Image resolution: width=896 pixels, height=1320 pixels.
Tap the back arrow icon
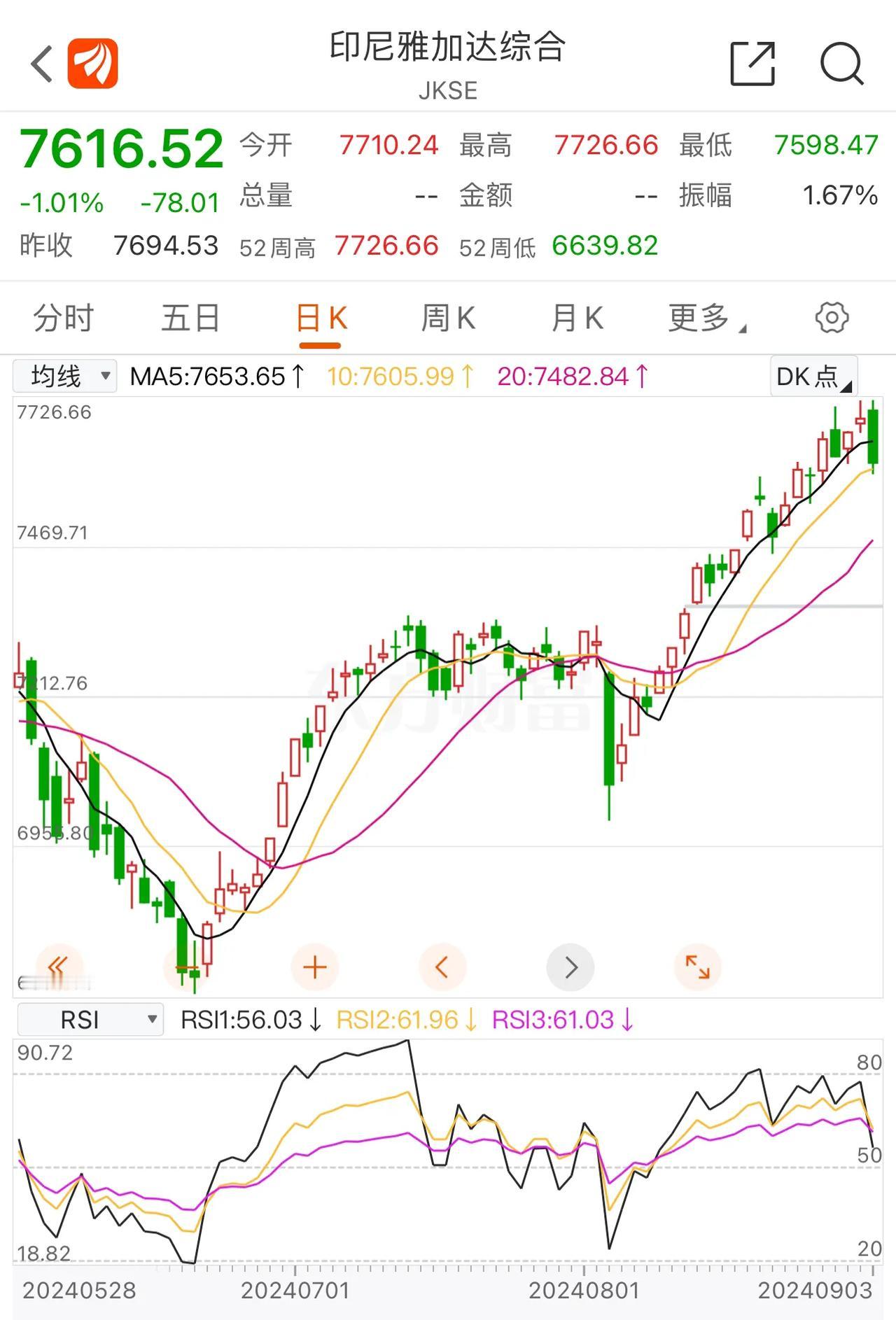tap(42, 64)
